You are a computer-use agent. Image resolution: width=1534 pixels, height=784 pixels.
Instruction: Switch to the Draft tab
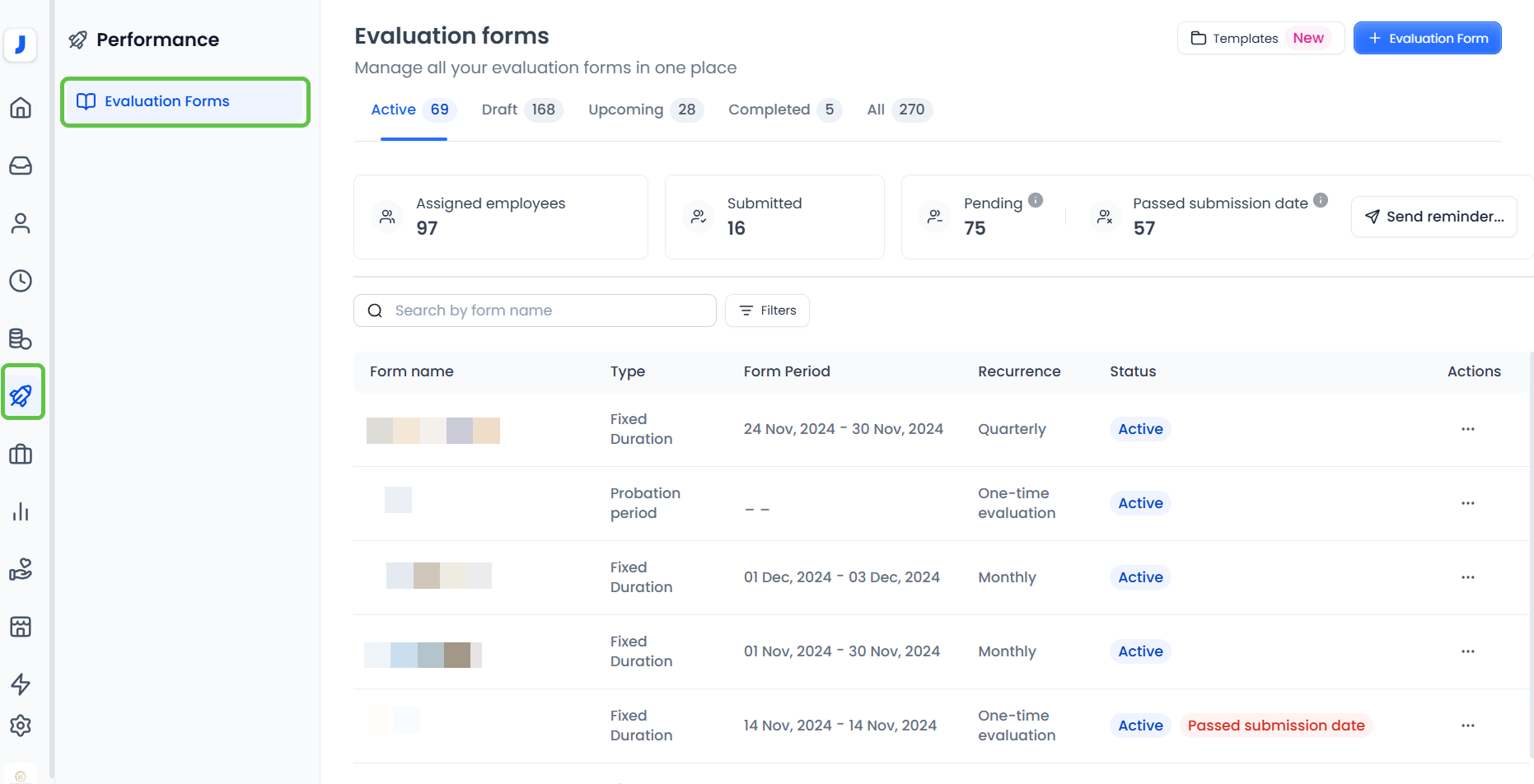520,110
